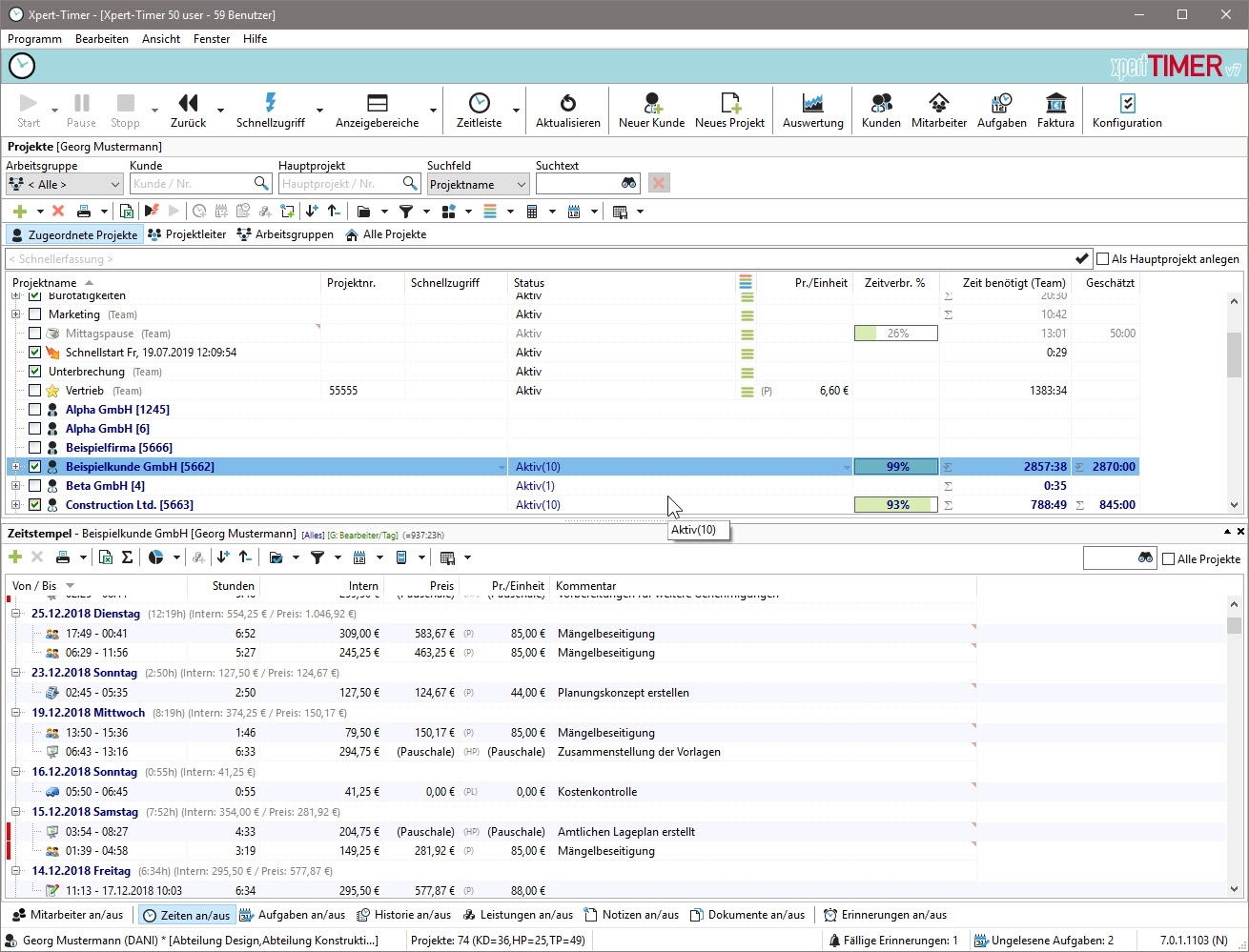Click the 'Historie an/aus' button
This screenshot has height=952, width=1249.
(403, 915)
